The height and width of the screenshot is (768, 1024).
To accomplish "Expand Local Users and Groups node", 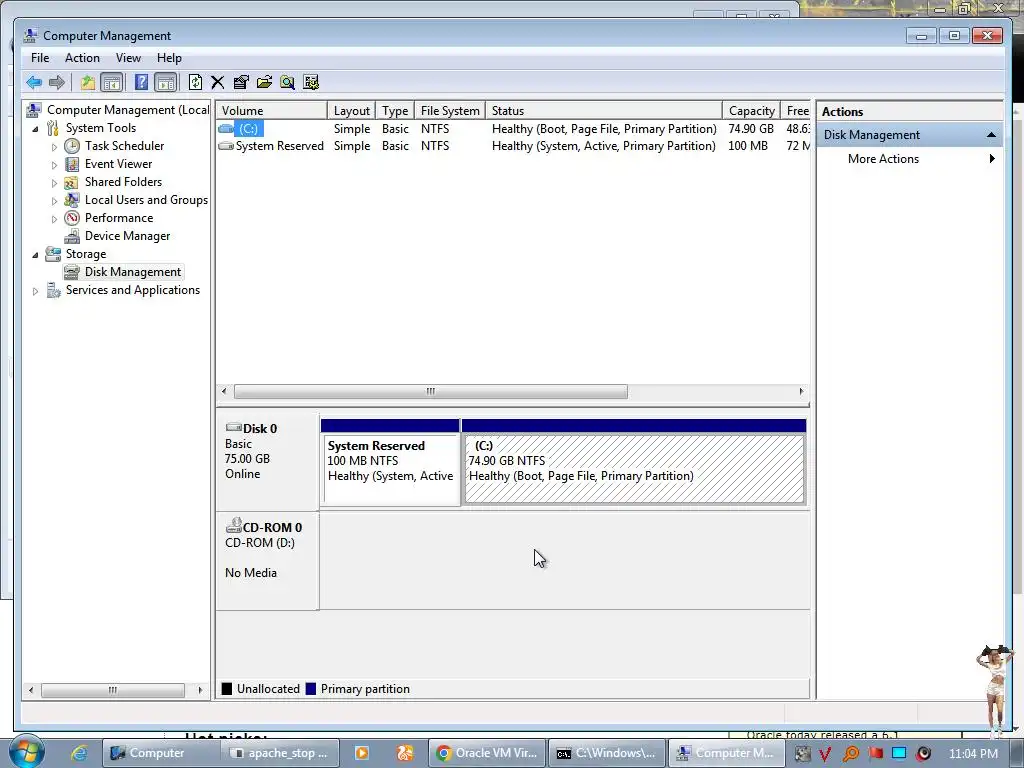I will click(x=54, y=200).
